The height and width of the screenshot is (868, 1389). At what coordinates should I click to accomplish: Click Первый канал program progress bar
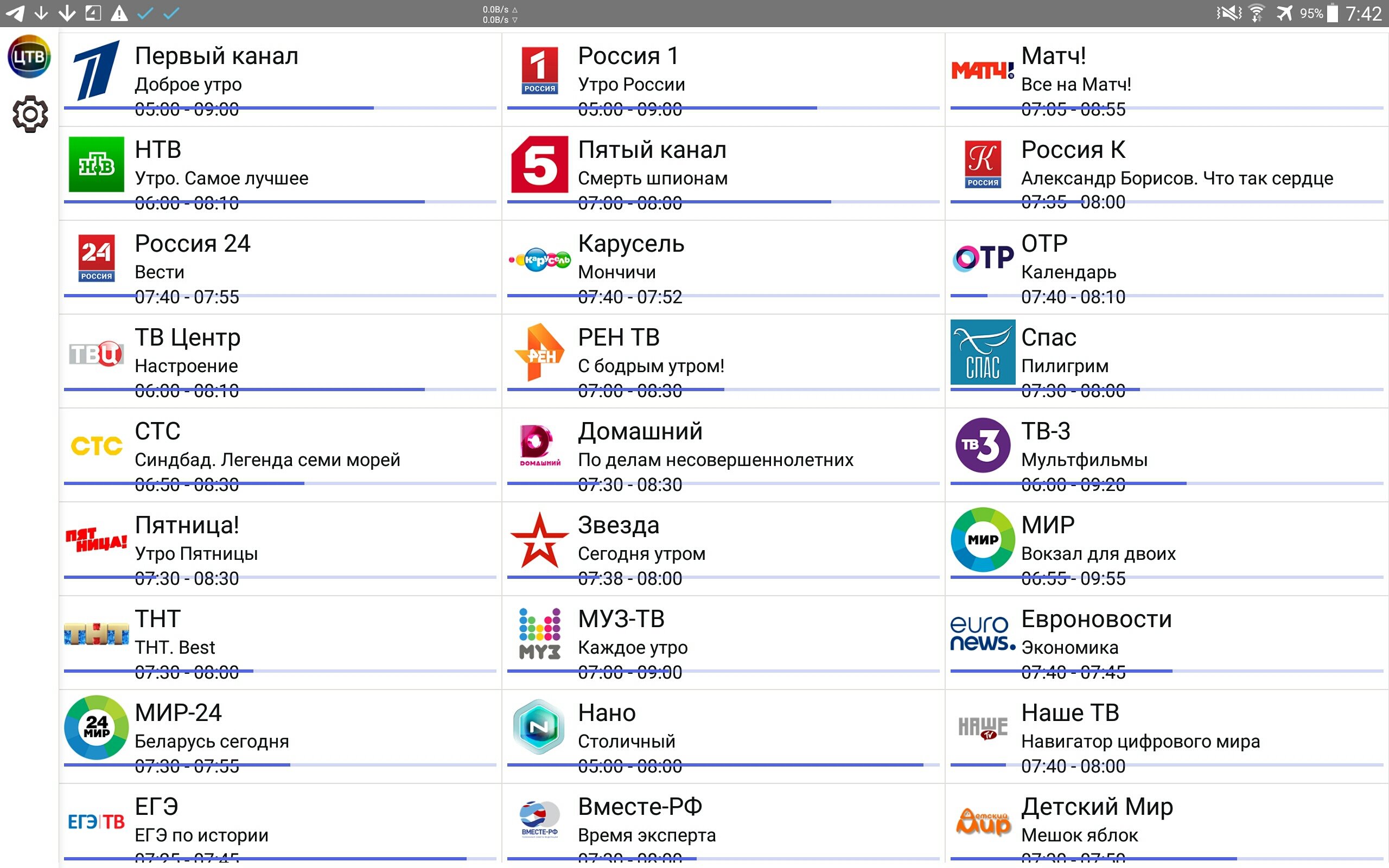point(280,108)
